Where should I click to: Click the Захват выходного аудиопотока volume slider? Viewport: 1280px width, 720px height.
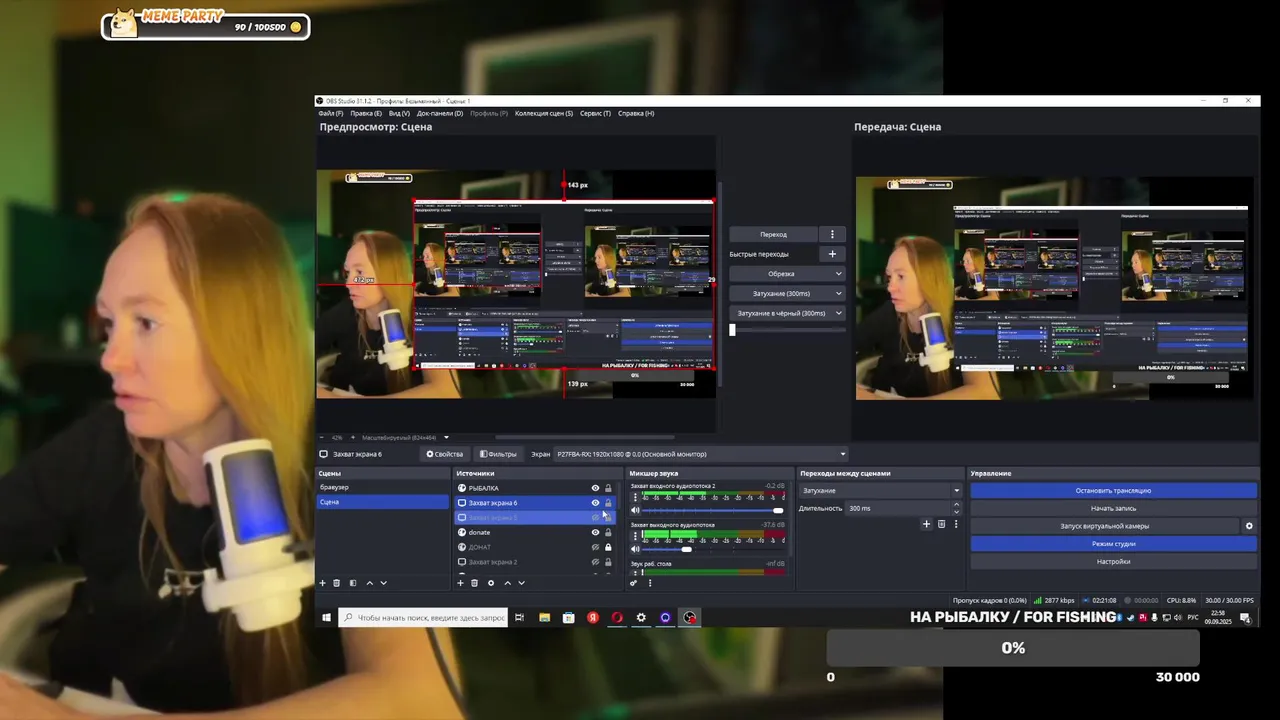pyautogui.click(x=714, y=548)
